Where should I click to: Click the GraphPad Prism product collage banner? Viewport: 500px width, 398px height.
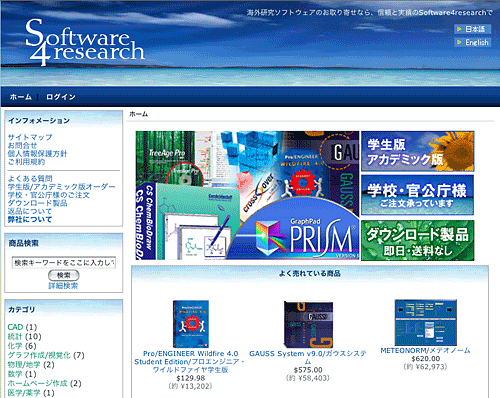247,195
